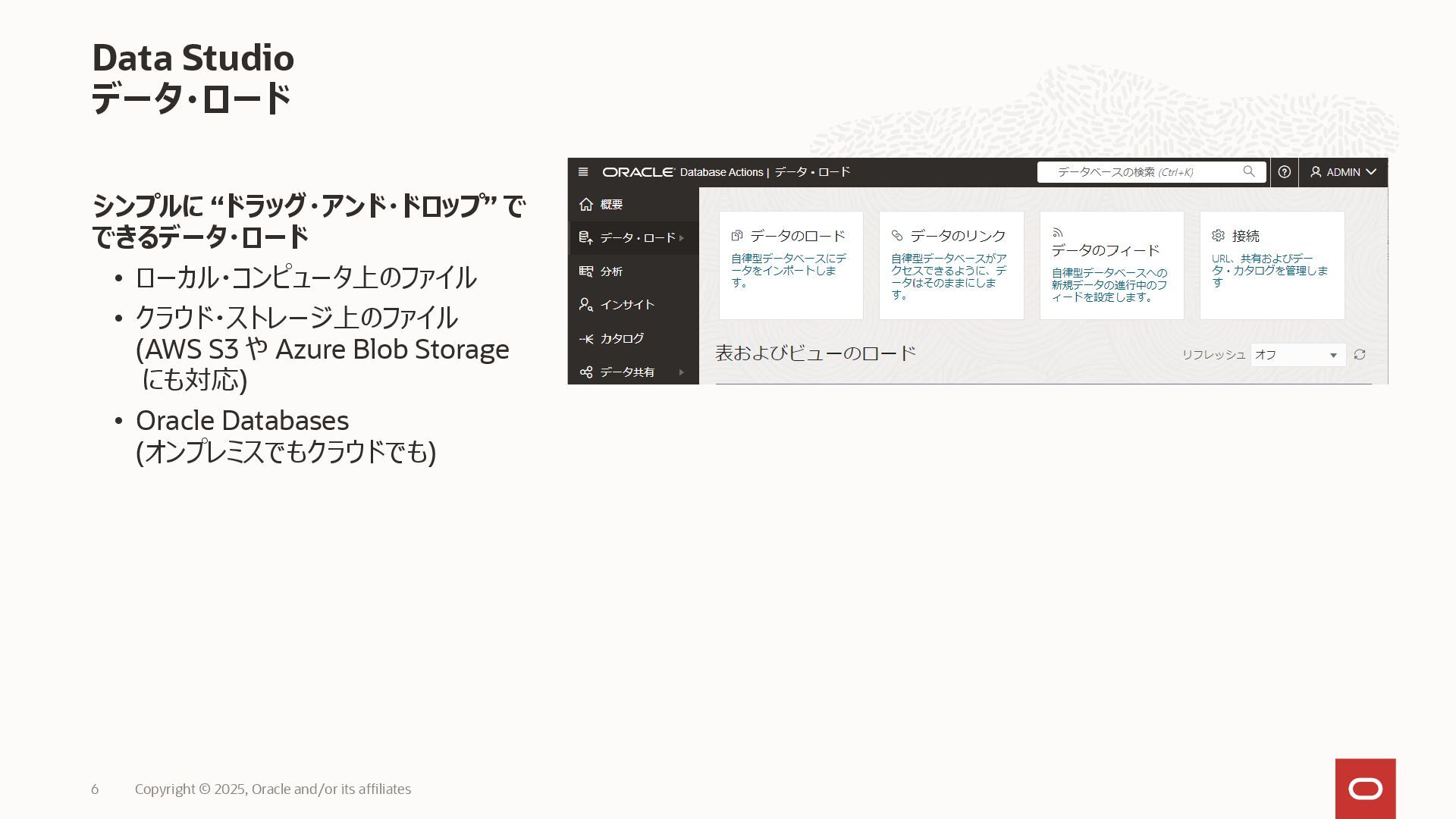The width and height of the screenshot is (1456, 819).
Task: Open the データのロード card
Action: tap(790, 265)
